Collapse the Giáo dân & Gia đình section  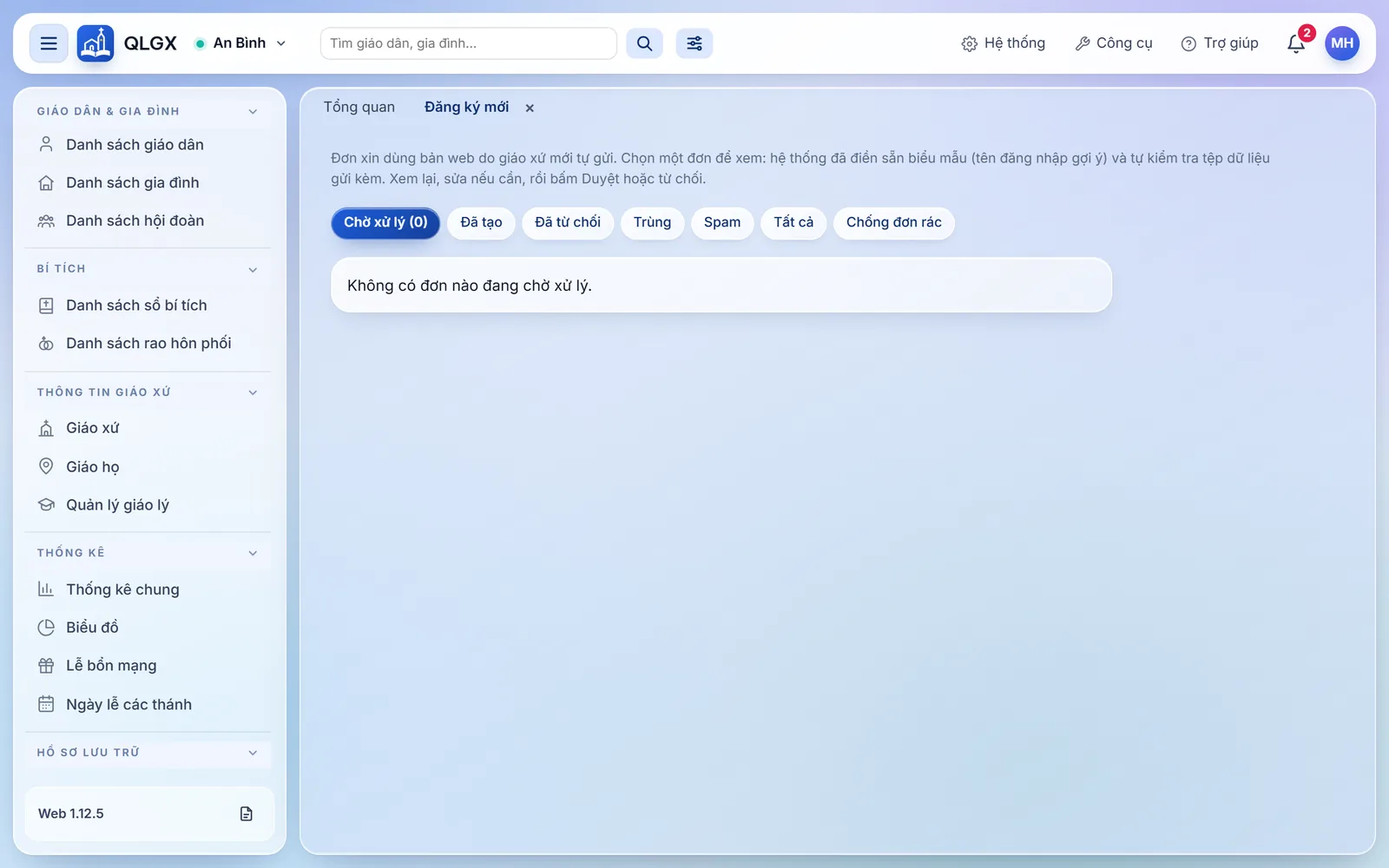tap(253, 111)
